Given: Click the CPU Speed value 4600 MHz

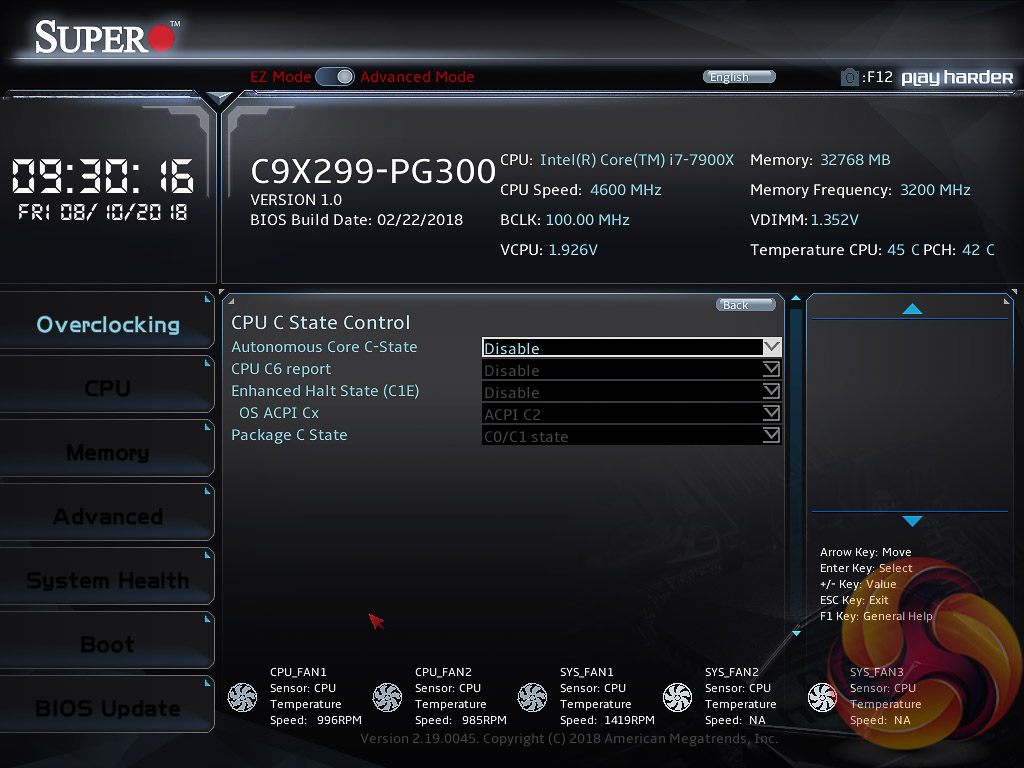Looking at the screenshot, I should point(626,190).
